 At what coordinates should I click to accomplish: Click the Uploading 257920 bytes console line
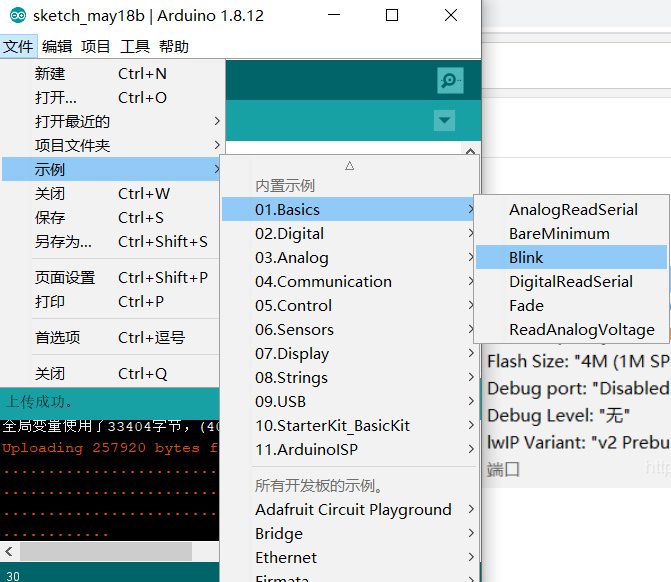[110, 448]
